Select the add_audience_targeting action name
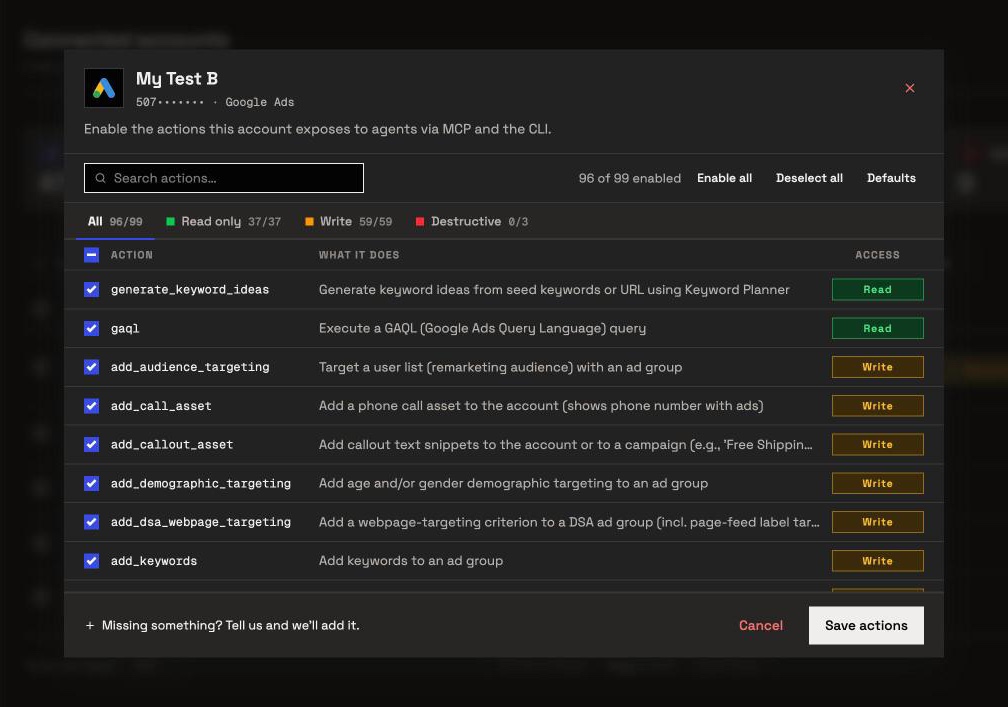 pyautogui.click(x=190, y=367)
